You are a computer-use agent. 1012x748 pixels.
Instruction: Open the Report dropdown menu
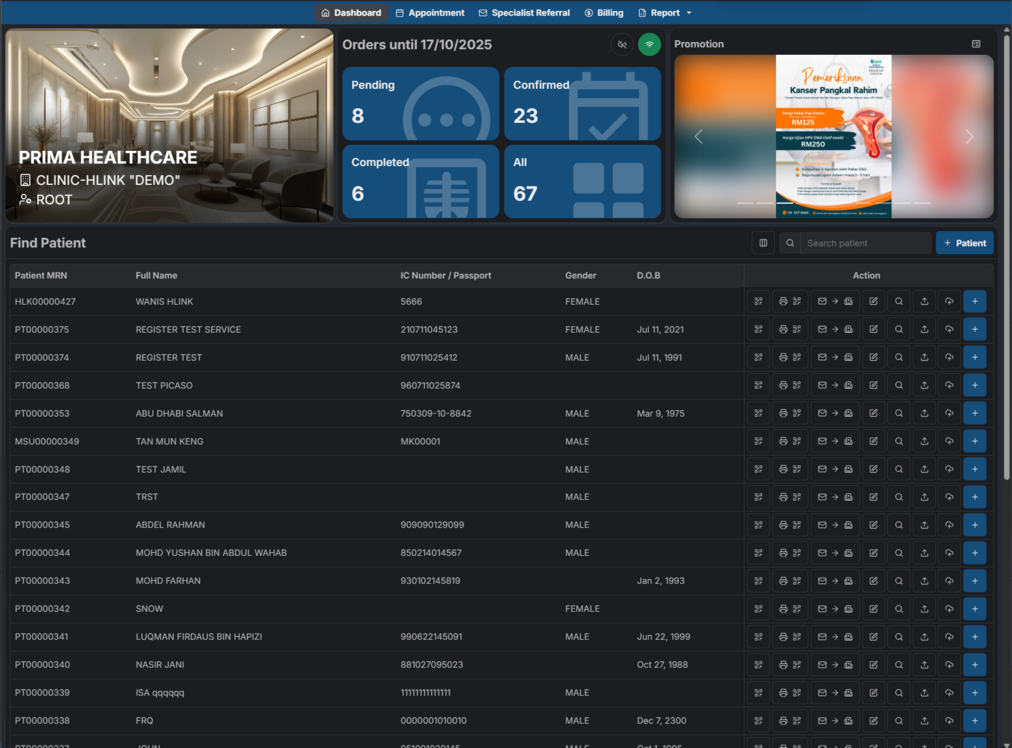pos(665,13)
